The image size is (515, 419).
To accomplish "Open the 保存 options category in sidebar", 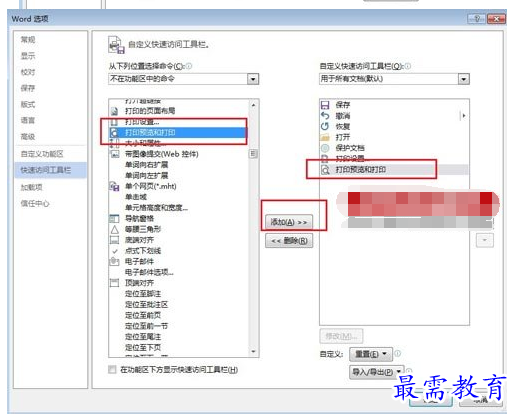I will 28,88.
